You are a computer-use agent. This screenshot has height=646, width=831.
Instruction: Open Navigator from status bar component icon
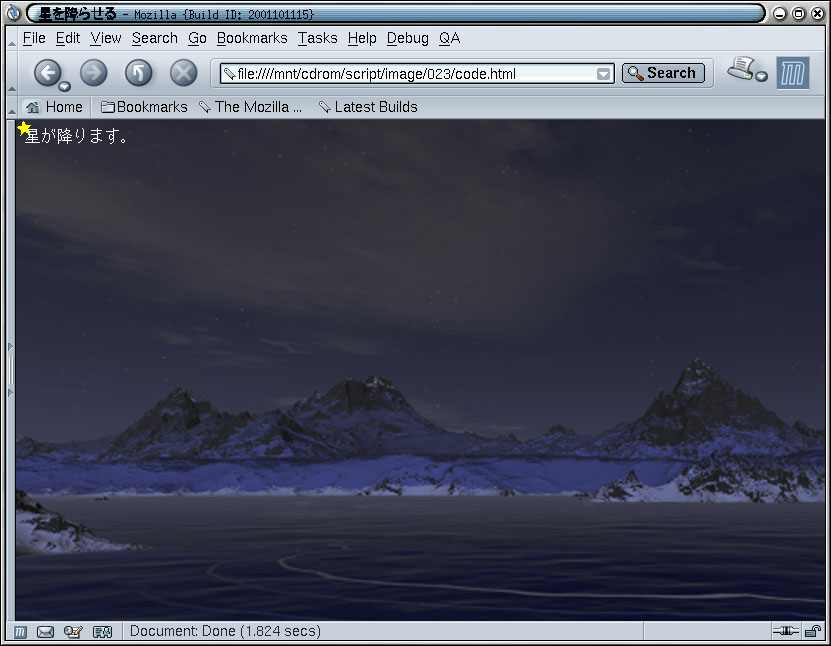(x=21, y=632)
